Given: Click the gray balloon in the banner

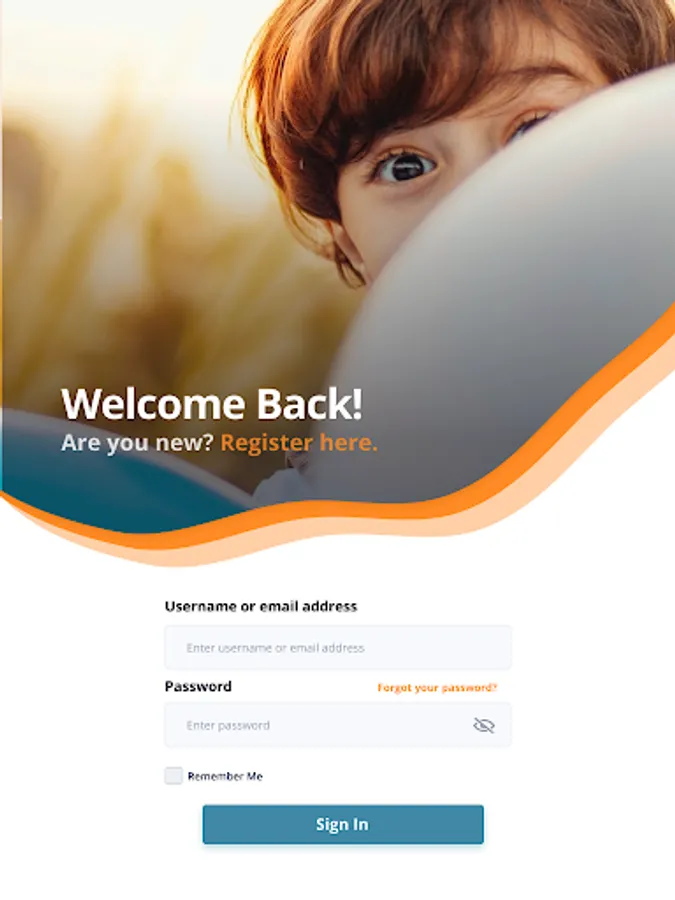Looking at the screenshot, I should point(505,321).
